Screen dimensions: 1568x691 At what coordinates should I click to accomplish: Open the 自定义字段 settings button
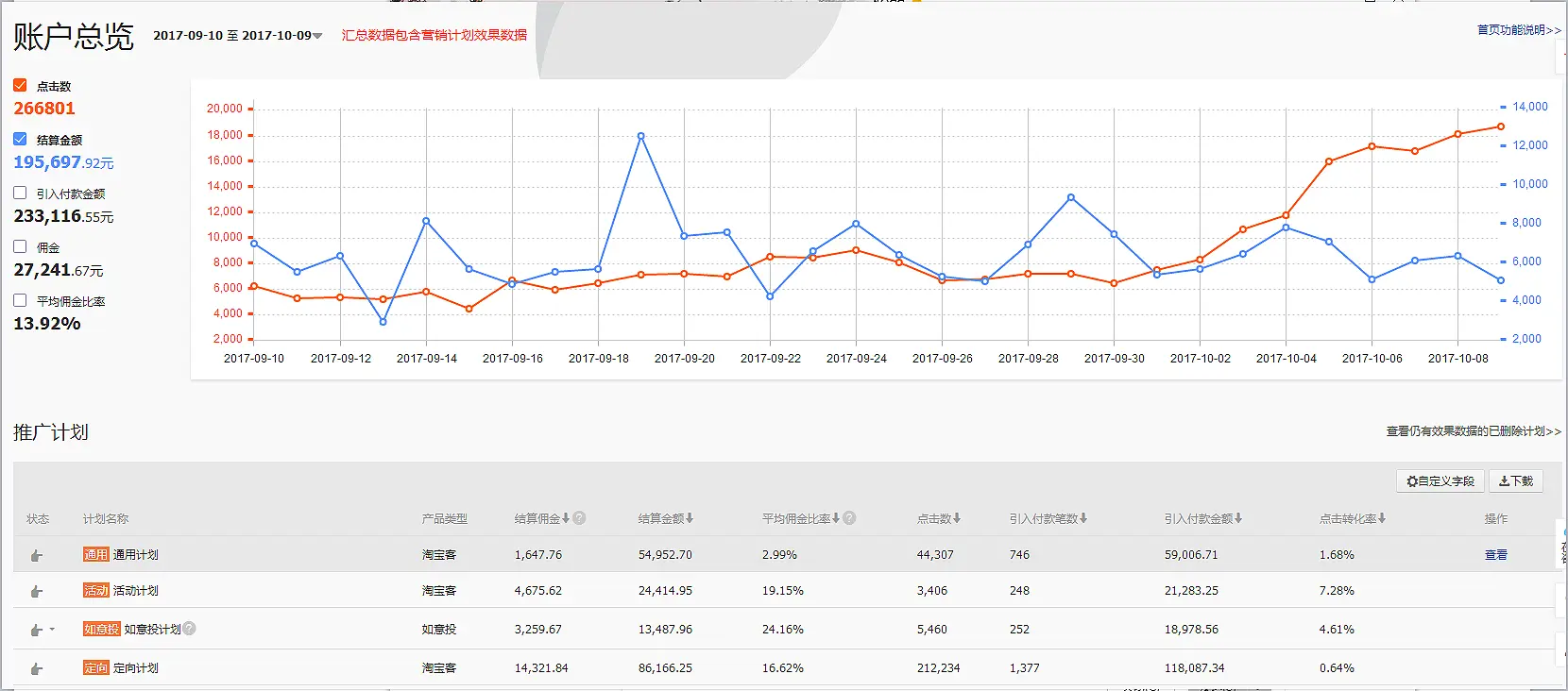tap(1440, 481)
